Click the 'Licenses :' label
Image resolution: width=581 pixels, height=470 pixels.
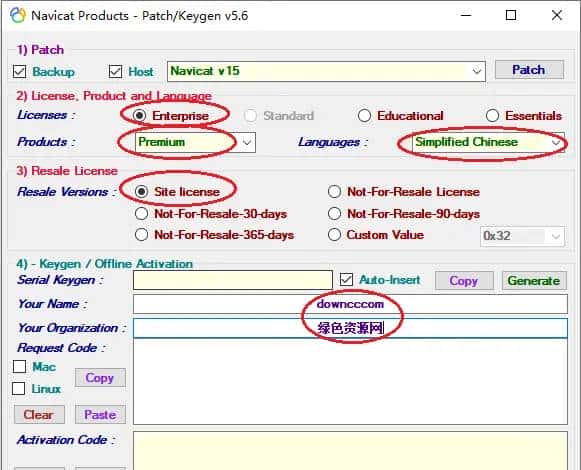[46, 115]
